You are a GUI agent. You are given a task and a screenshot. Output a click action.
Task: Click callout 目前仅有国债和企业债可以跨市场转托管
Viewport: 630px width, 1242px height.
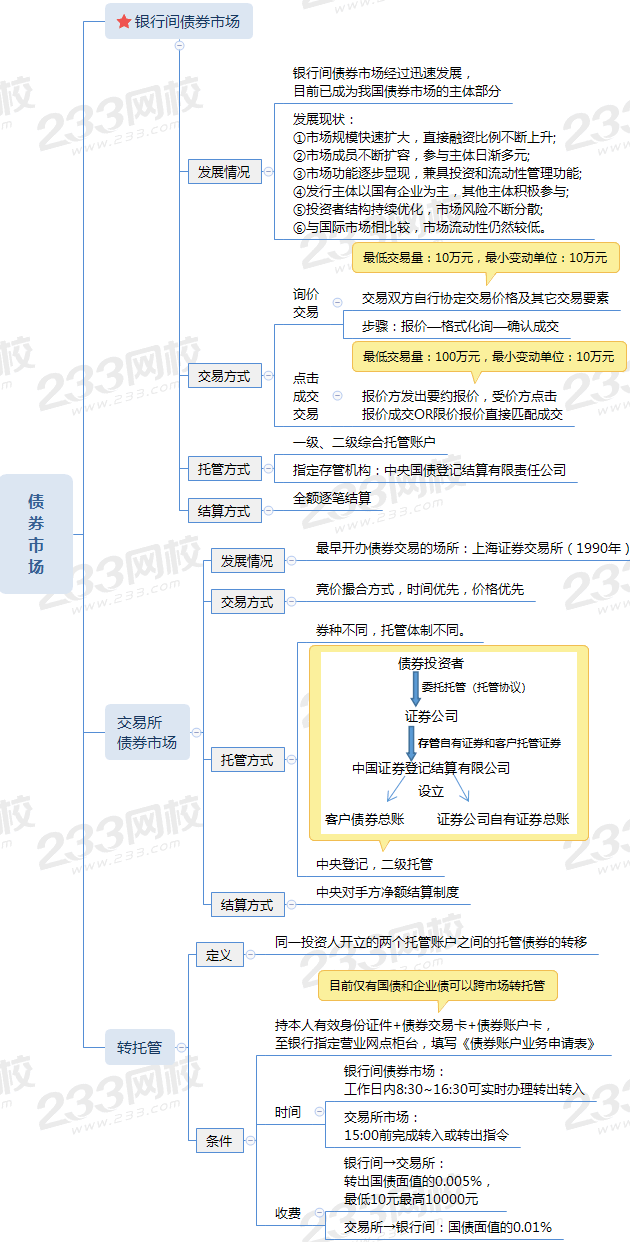(437, 986)
